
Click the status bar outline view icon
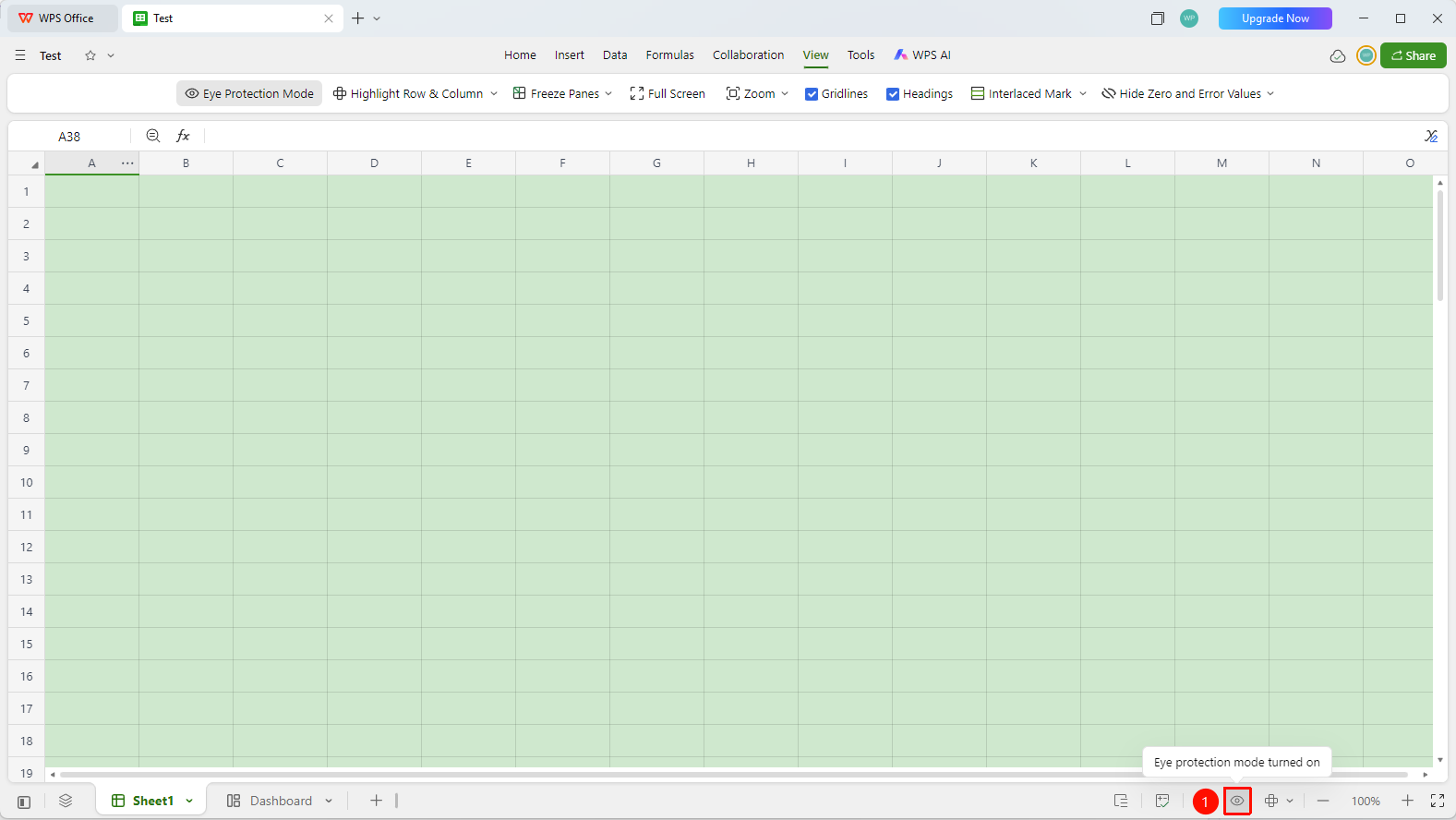click(1121, 801)
